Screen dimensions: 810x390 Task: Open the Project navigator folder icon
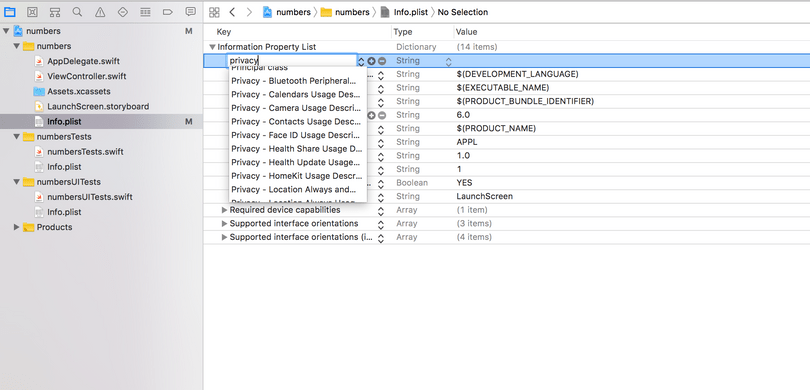tap(9, 12)
